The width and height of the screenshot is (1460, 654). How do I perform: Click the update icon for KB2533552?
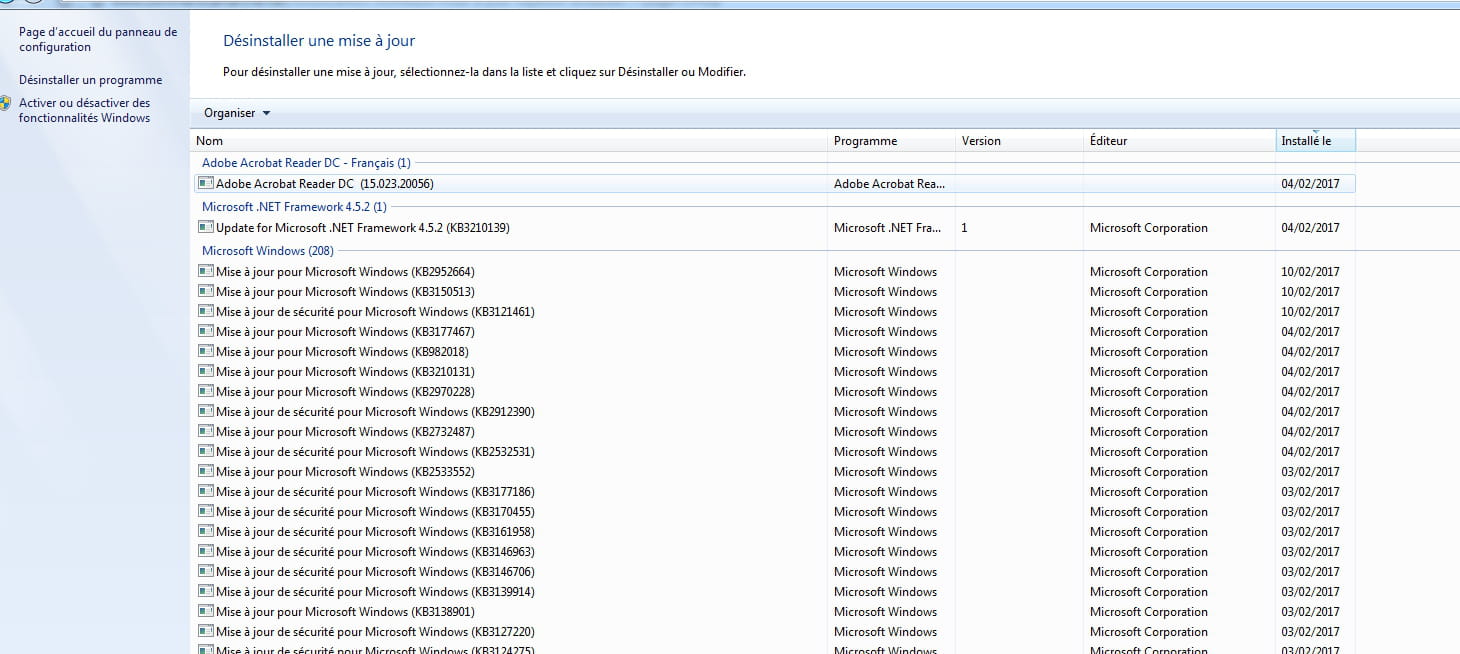pyautogui.click(x=206, y=471)
